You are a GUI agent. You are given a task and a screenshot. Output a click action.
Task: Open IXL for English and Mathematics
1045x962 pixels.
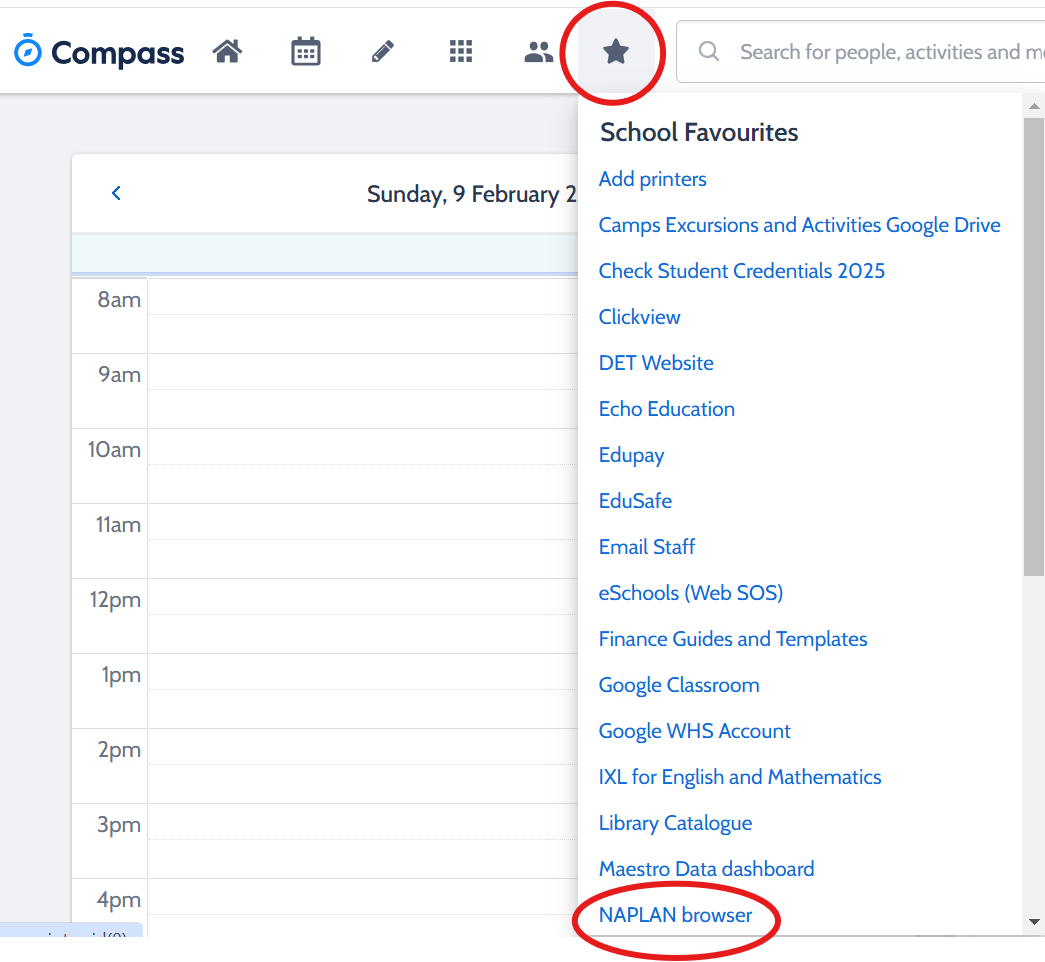coord(740,777)
